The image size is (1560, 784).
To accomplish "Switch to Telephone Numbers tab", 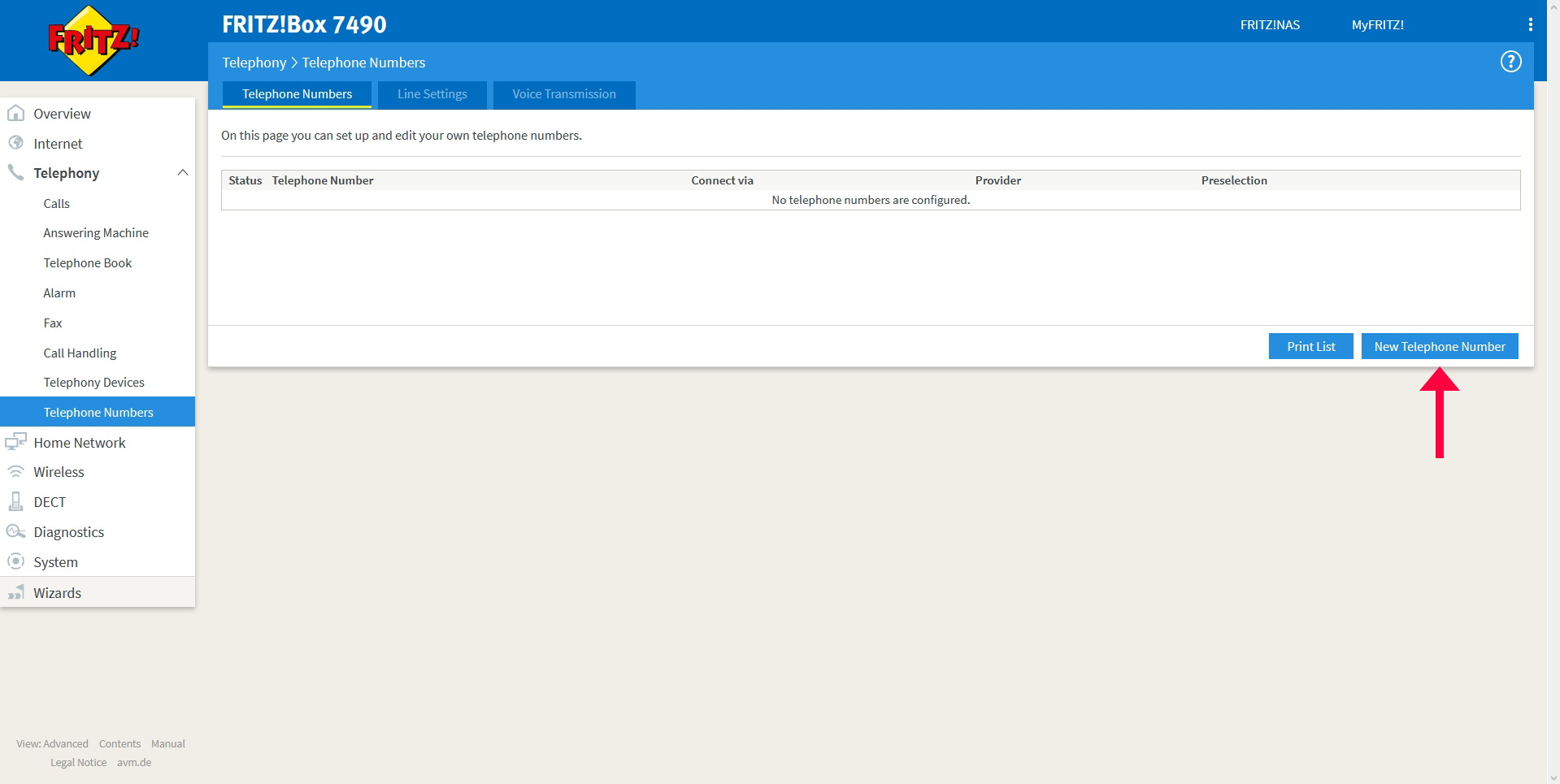I will pos(297,94).
